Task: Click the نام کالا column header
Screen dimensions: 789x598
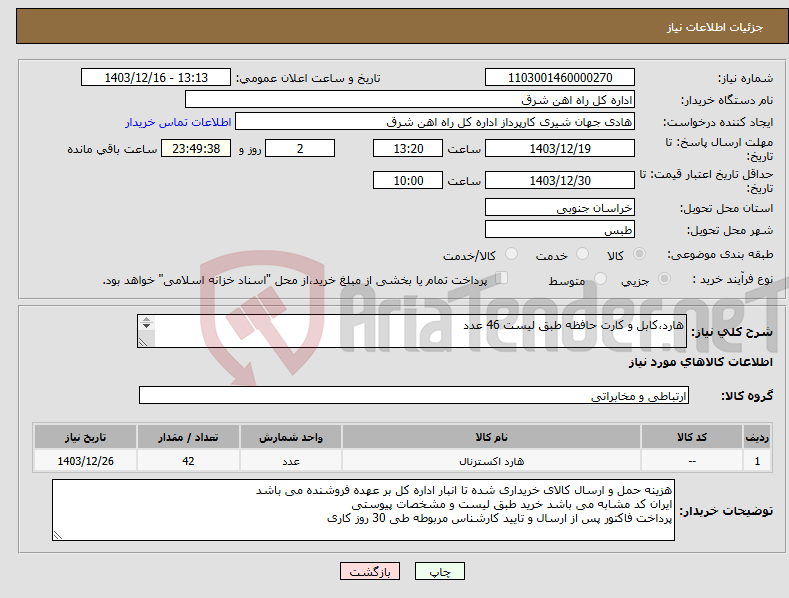Action: tap(491, 437)
